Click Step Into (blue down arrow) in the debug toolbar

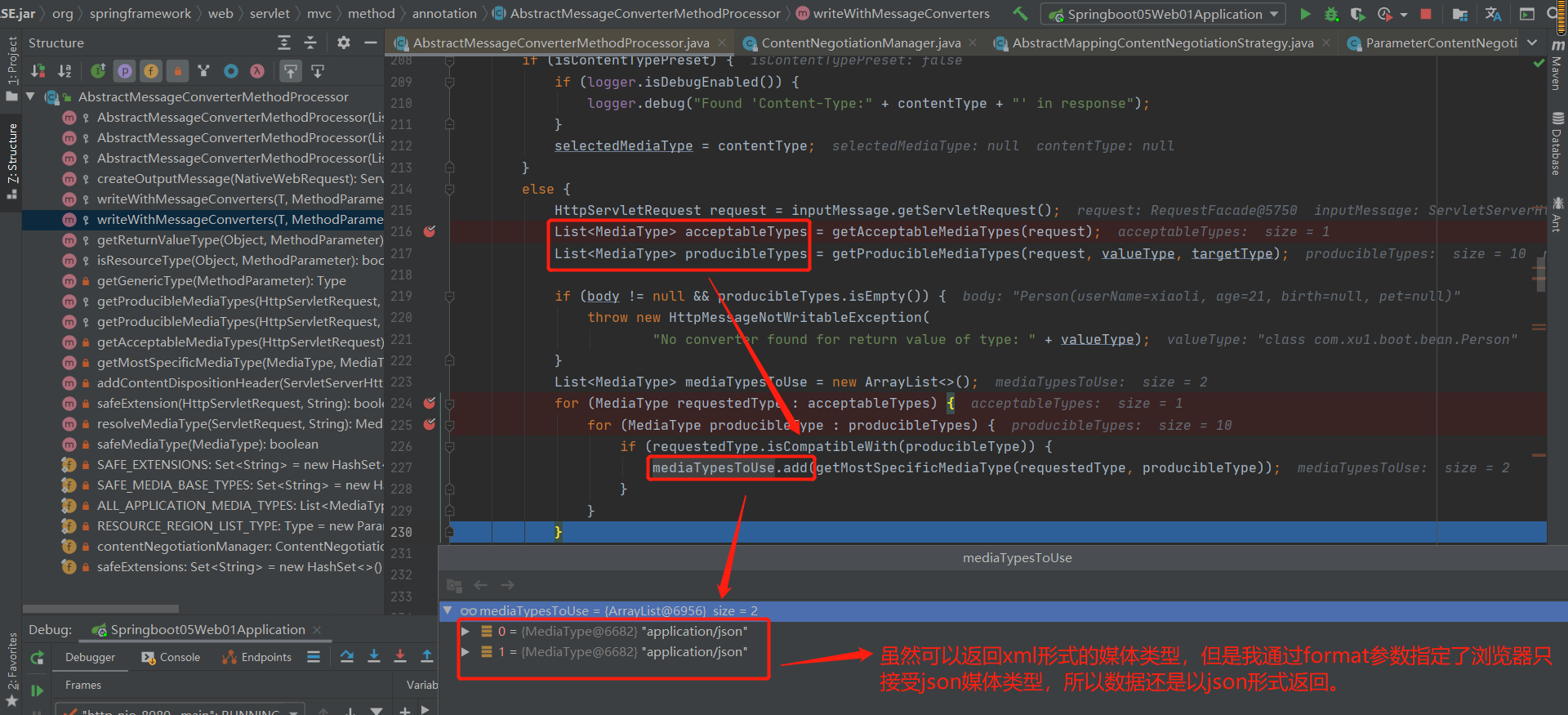tap(374, 656)
